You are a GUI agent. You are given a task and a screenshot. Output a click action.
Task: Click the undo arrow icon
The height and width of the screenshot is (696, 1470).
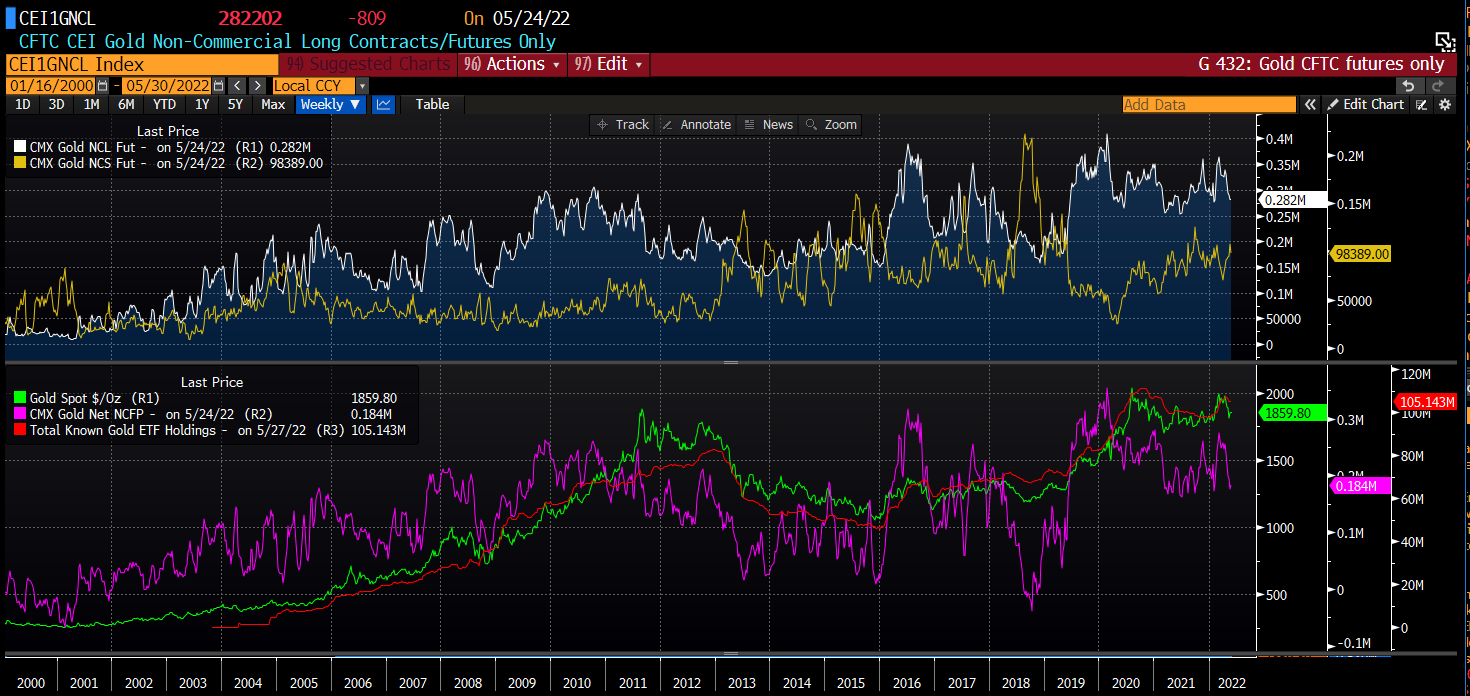pyautogui.click(x=1407, y=86)
